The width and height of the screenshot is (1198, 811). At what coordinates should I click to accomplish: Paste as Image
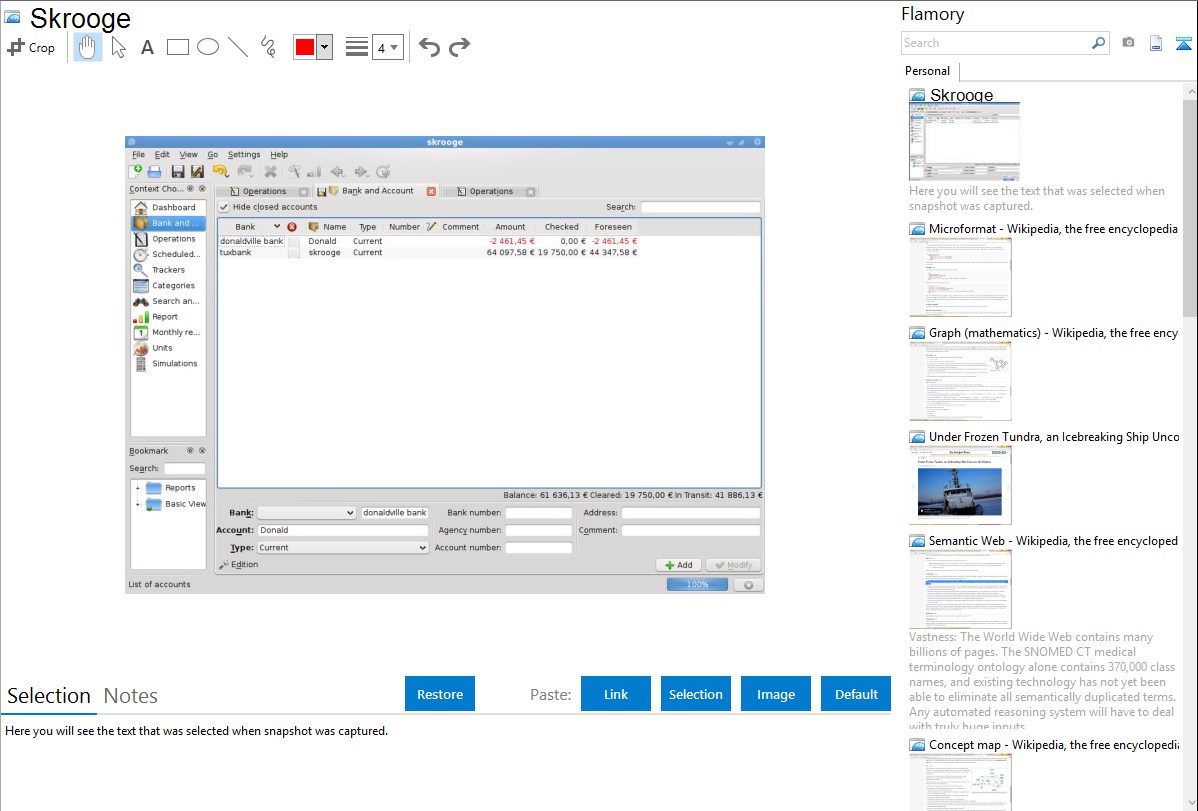[775, 694]
